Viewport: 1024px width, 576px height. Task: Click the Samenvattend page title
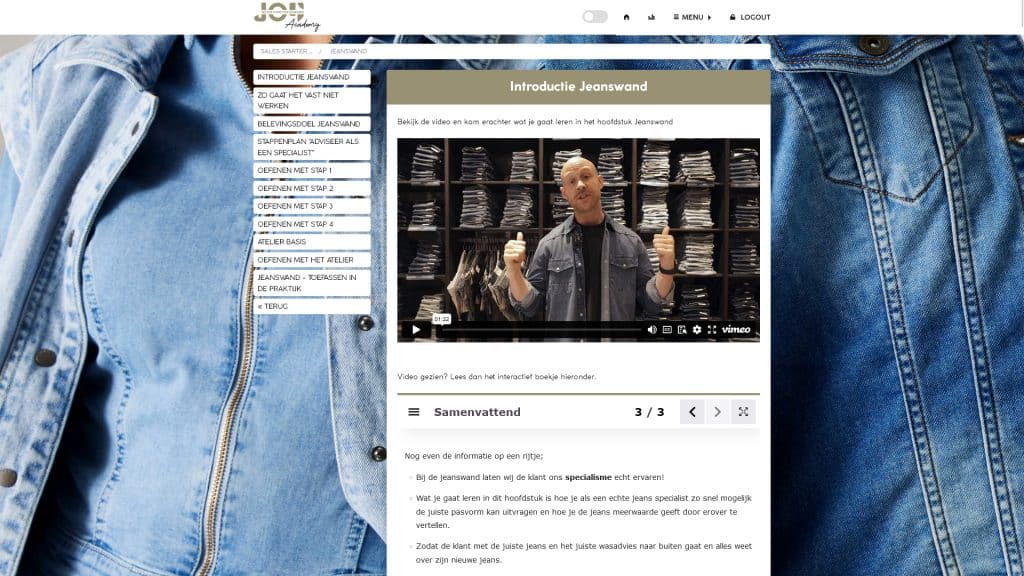477,412
